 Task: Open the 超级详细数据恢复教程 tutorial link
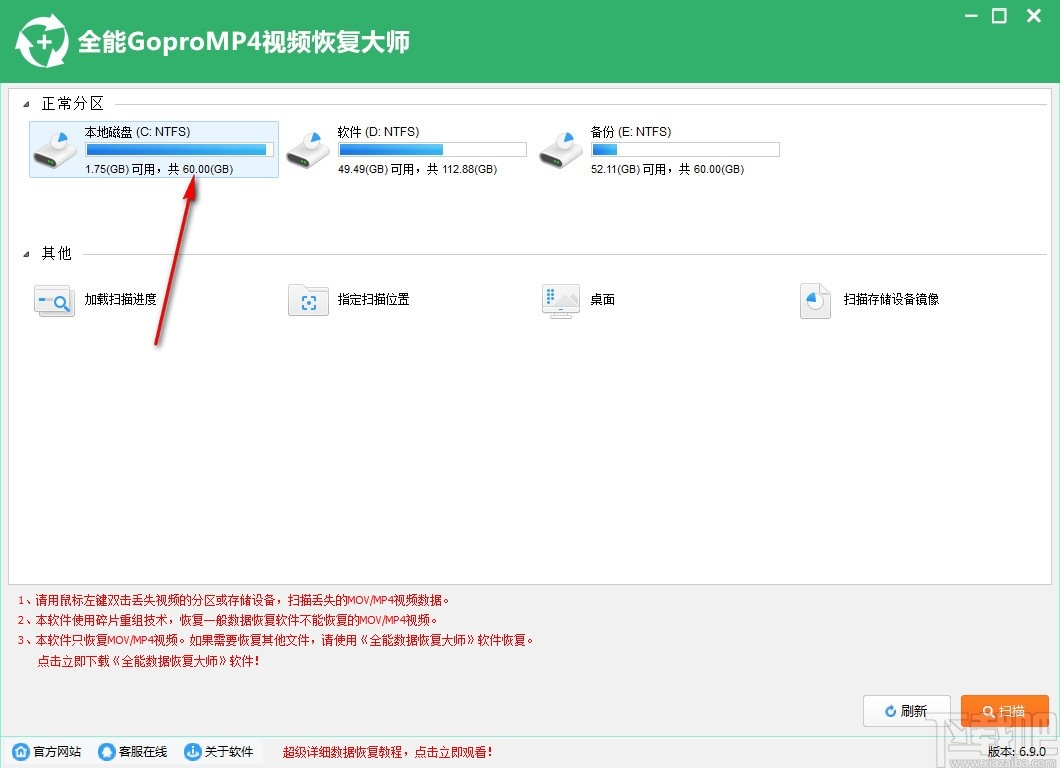point(387,752)
